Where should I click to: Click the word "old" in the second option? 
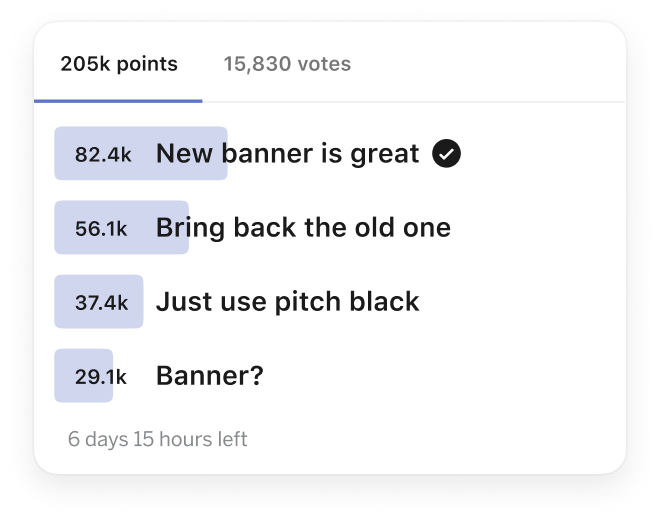coord(376,228)
